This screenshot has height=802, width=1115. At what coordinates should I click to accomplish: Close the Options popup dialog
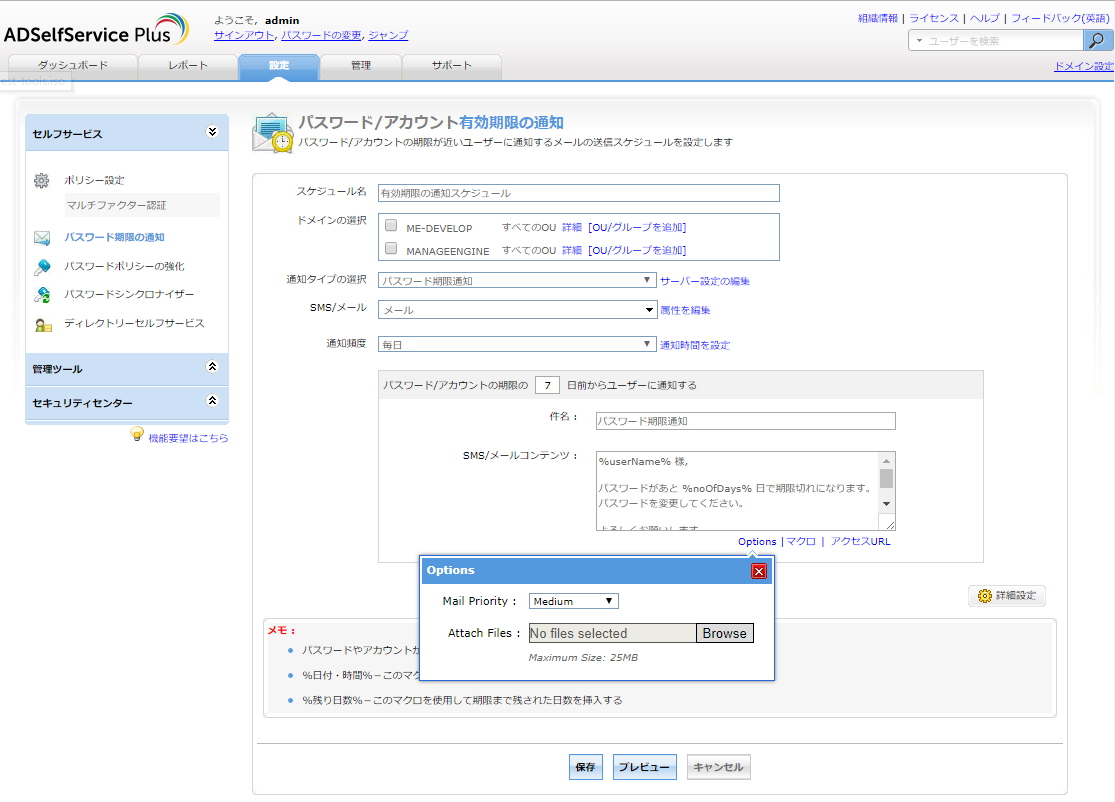coord(759,571)
